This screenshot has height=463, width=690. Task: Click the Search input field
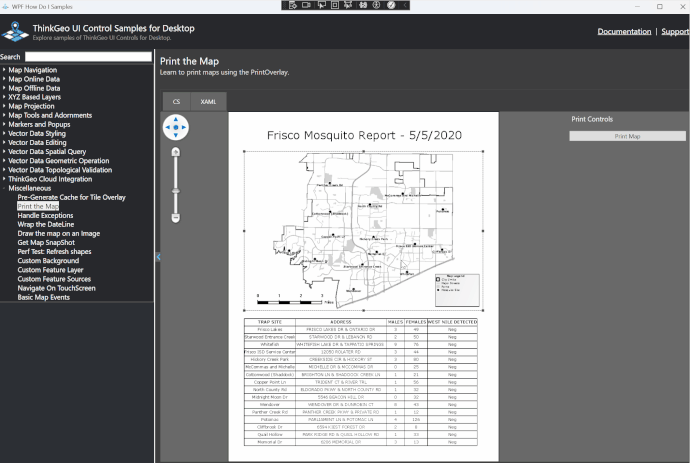pyautogui.click(x=88, y=57)
